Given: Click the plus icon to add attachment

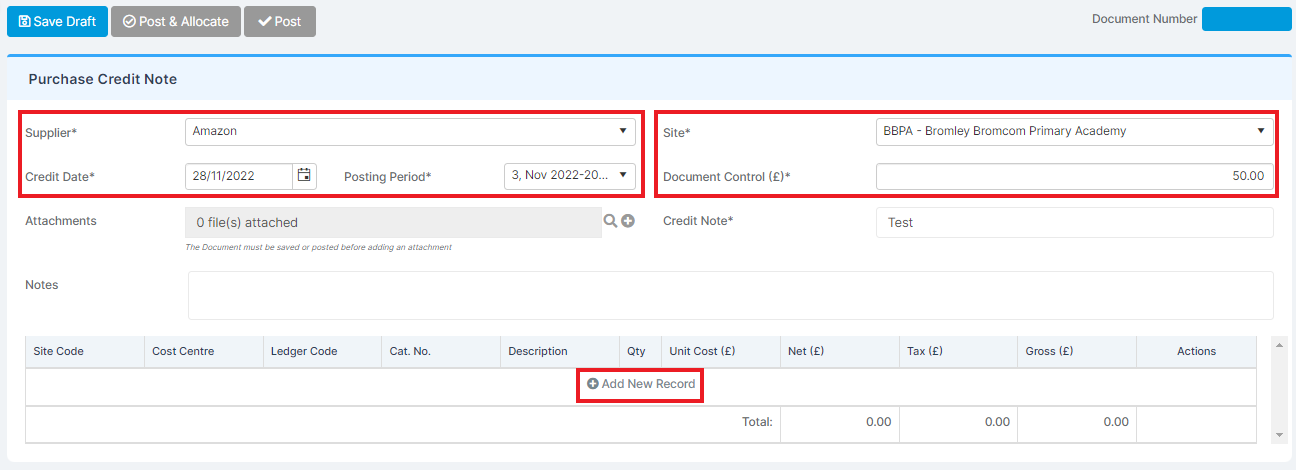Looking at the screenshot, I should pos(628,221).
